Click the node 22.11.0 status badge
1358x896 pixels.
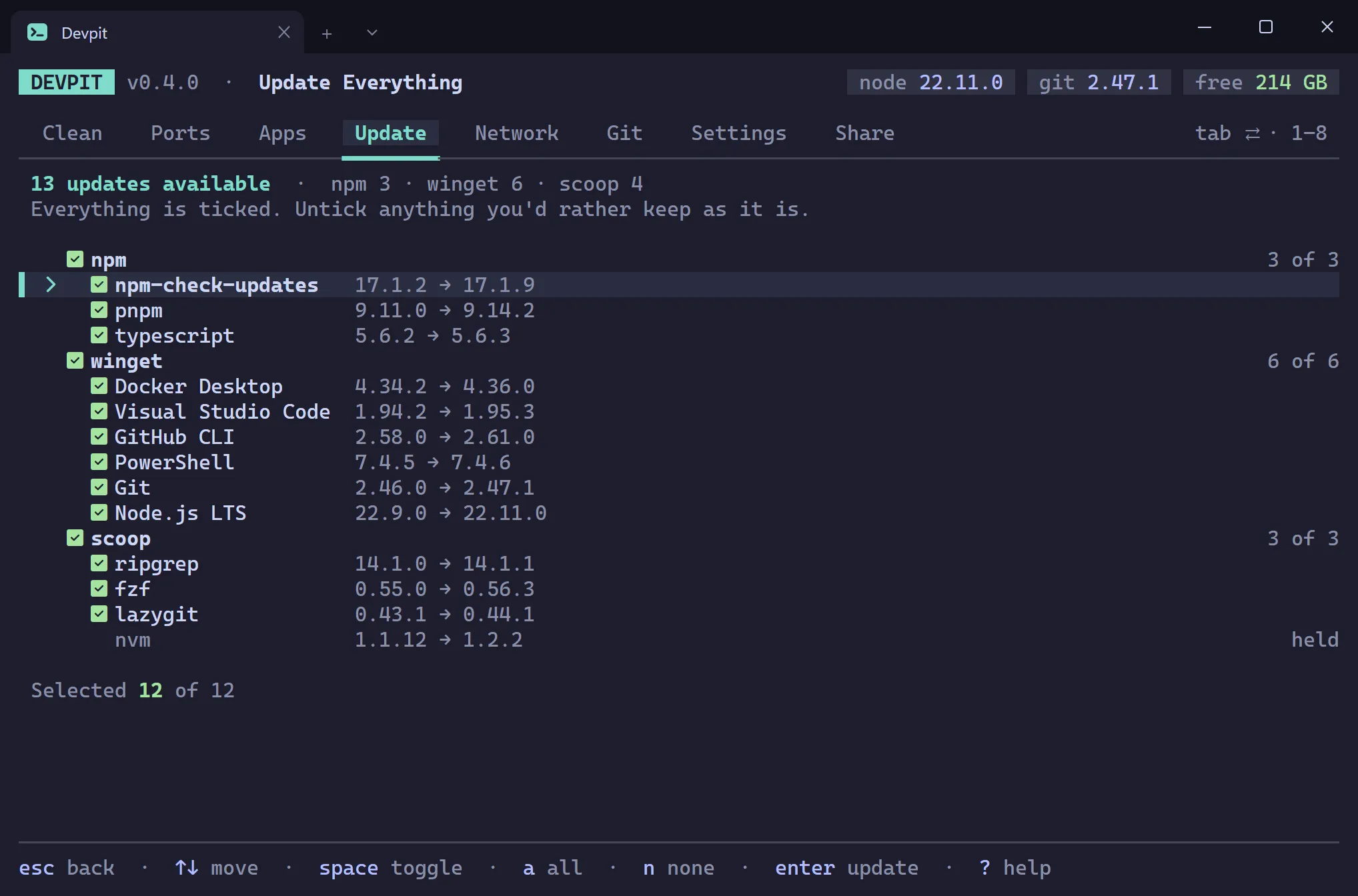coord(931,82)
